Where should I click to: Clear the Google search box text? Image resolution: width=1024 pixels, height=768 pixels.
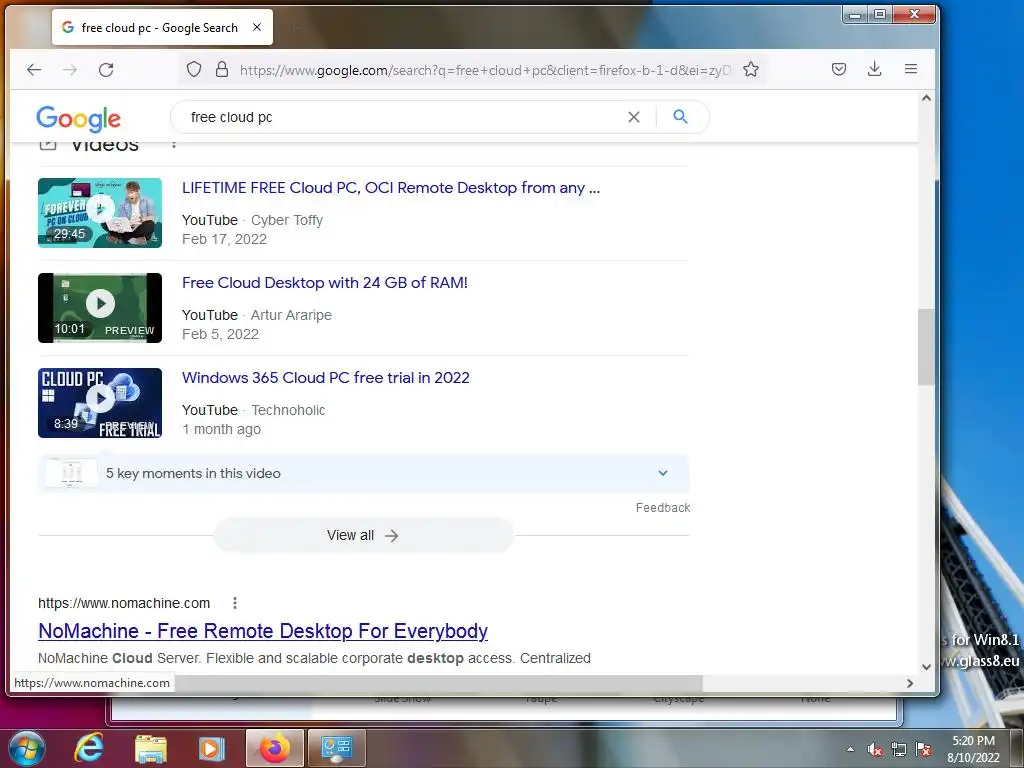(x=633, y=117)
